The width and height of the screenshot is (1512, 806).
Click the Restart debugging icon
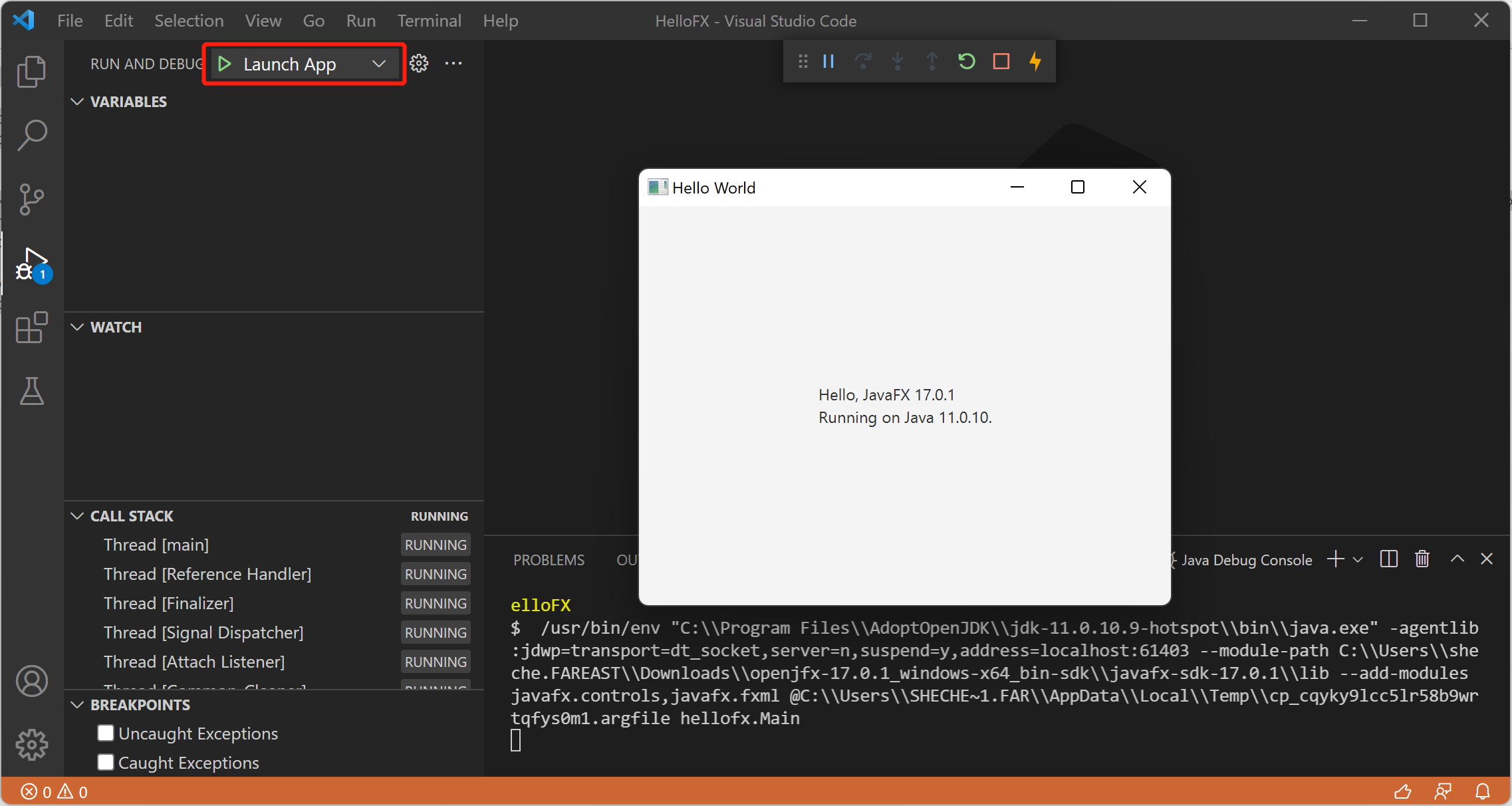966,62
